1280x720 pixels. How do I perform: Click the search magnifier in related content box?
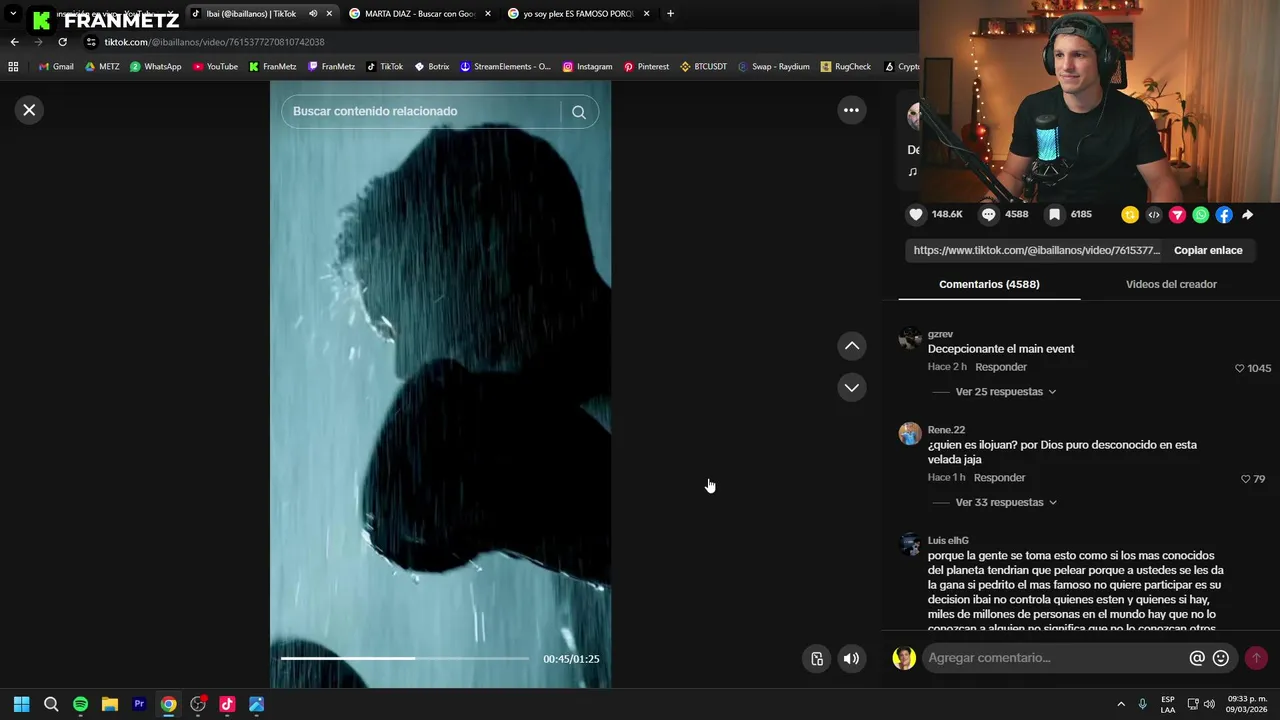coord(579,112)
